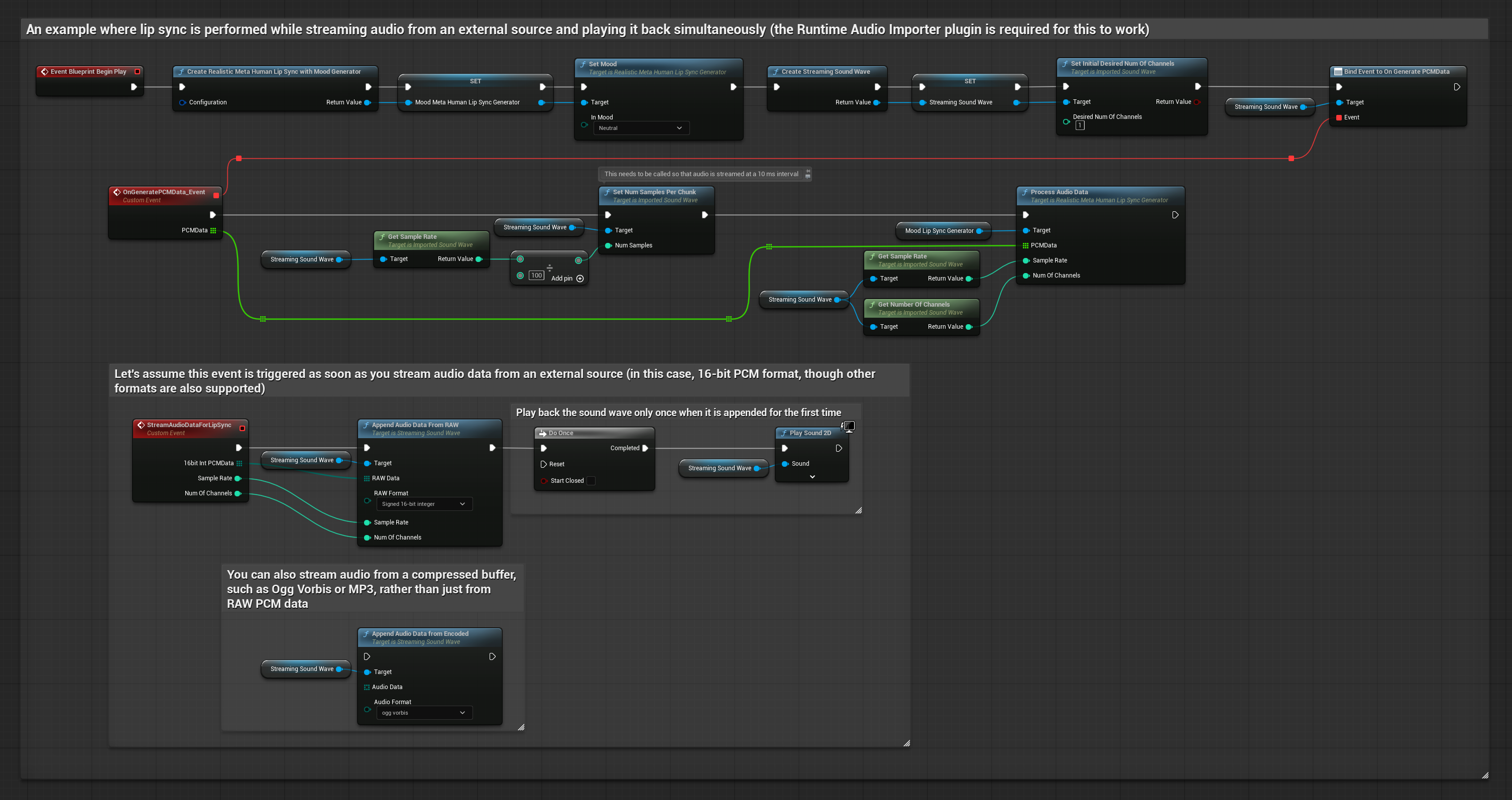This screenshot has height=800, width=1512.
Task: Click the Do Once macro node icon
Action: point(543,434)
